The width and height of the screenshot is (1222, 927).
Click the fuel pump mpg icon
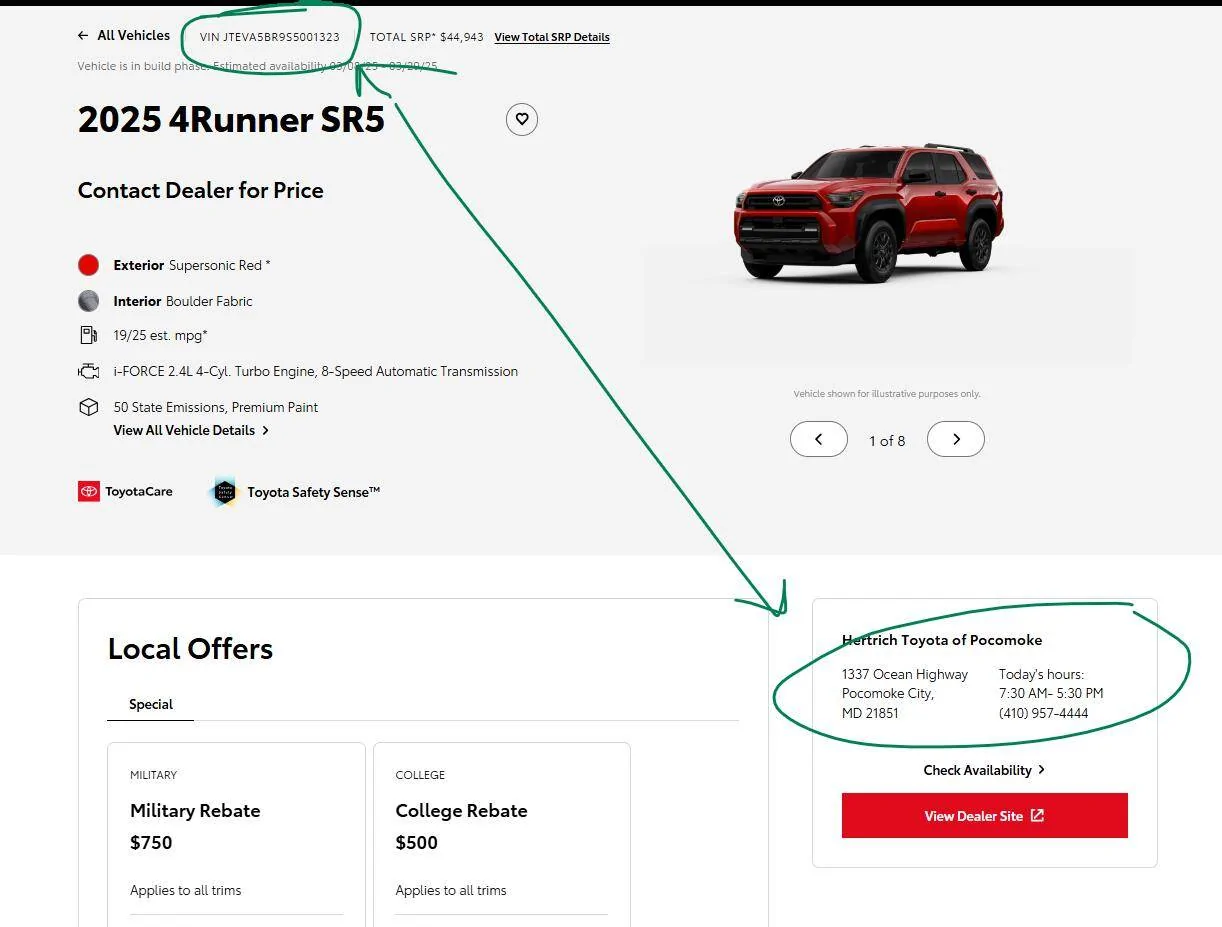[x=88, y=335]
